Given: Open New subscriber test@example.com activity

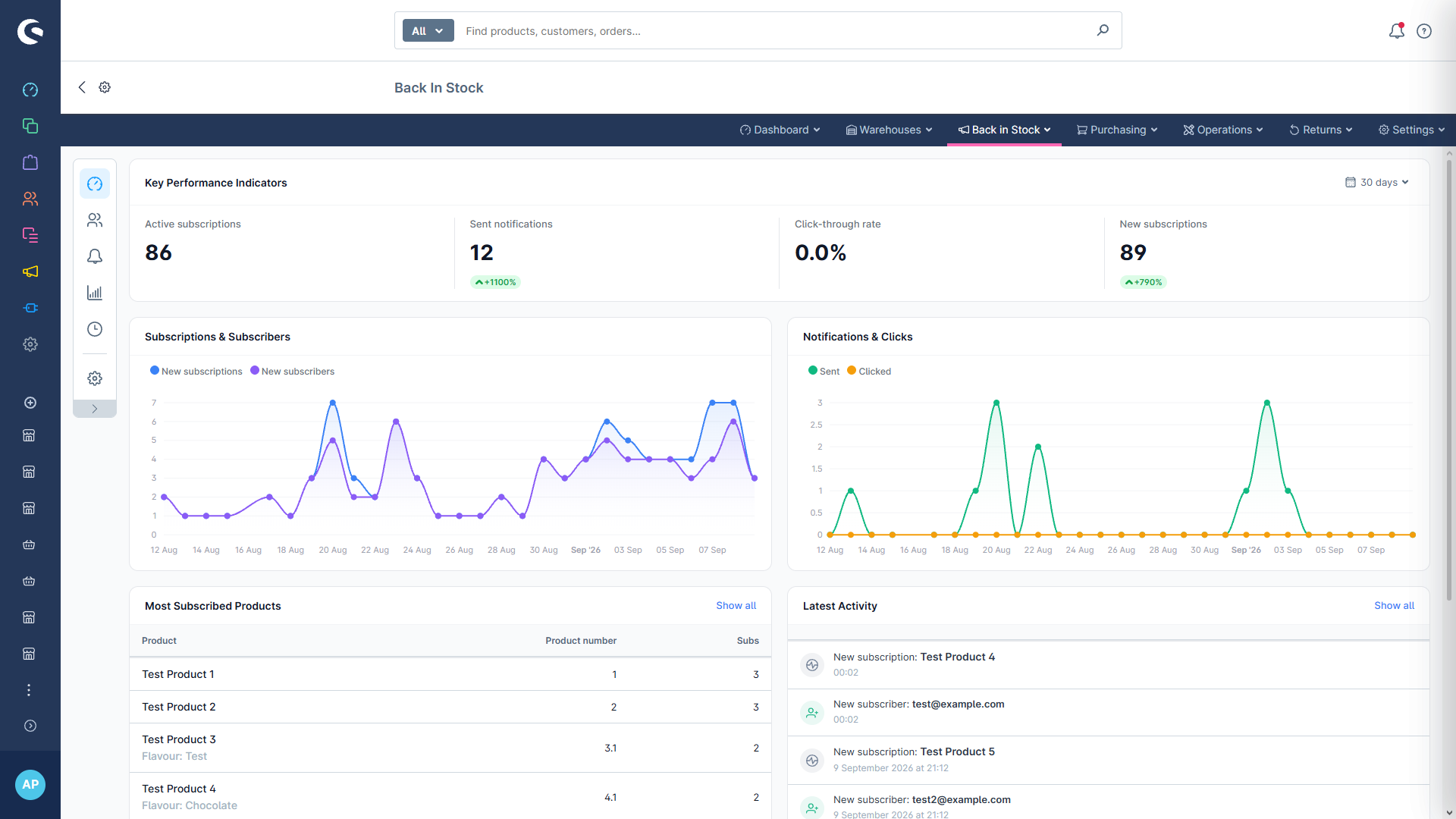Looking at the screenshot, I should (x=1109, y=712).
